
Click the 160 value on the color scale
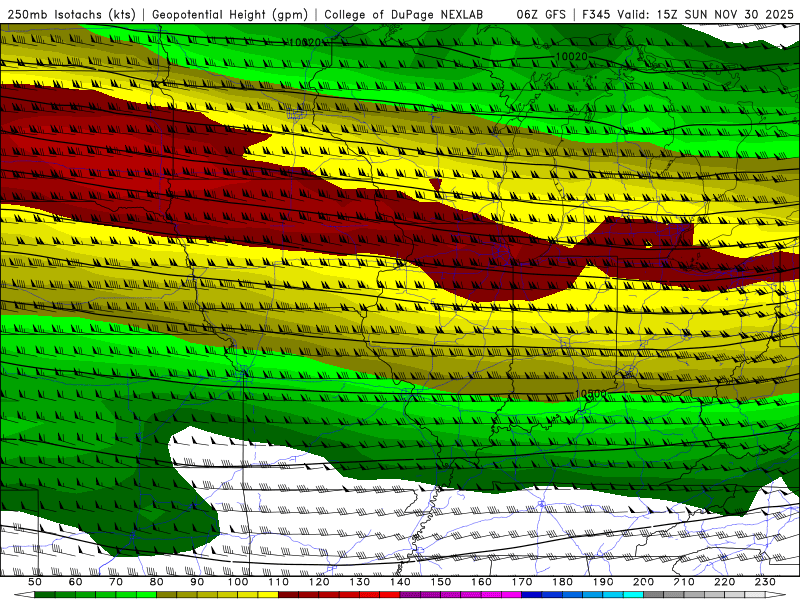pyautogui.click(x=482, y=582)
